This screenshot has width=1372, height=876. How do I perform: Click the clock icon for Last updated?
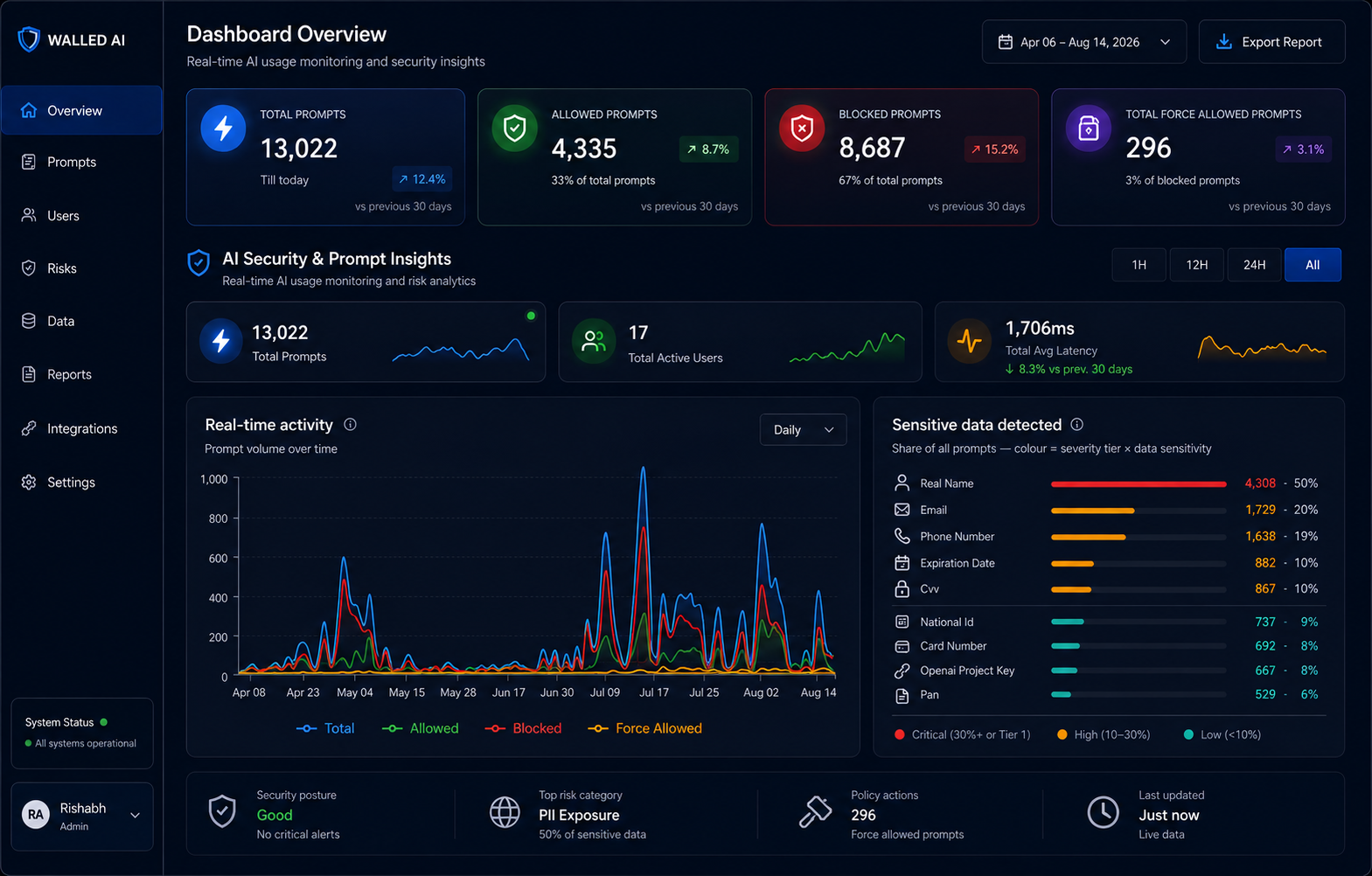coord(1103,812)
